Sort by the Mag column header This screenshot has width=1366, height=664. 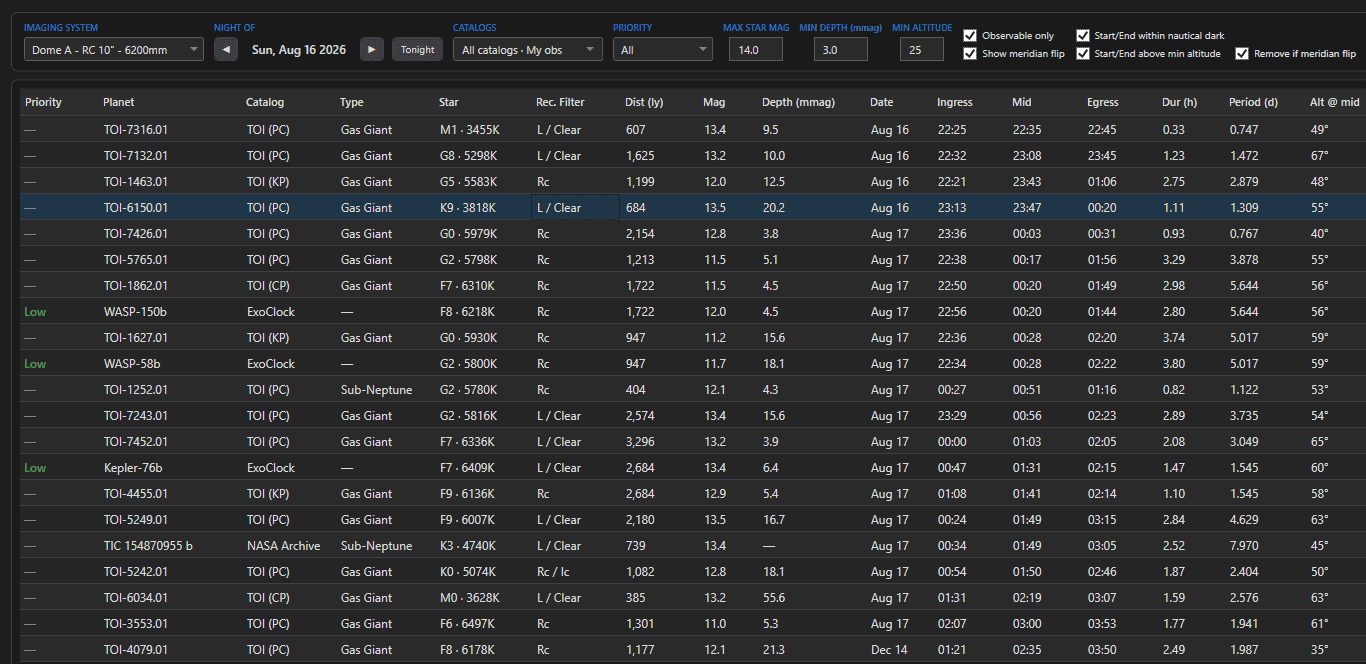click(x=714, y=102)
